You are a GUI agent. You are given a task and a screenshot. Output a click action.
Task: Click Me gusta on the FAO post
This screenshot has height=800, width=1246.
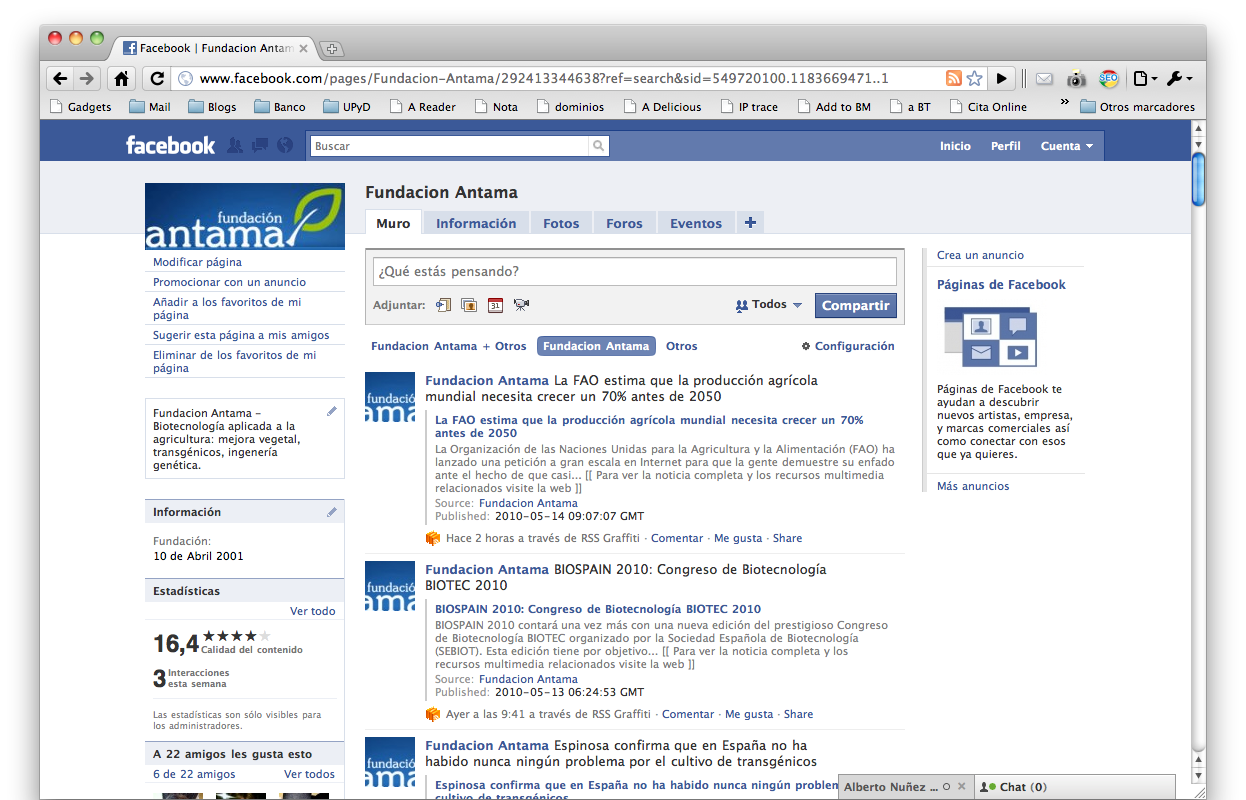pos(738,538)
